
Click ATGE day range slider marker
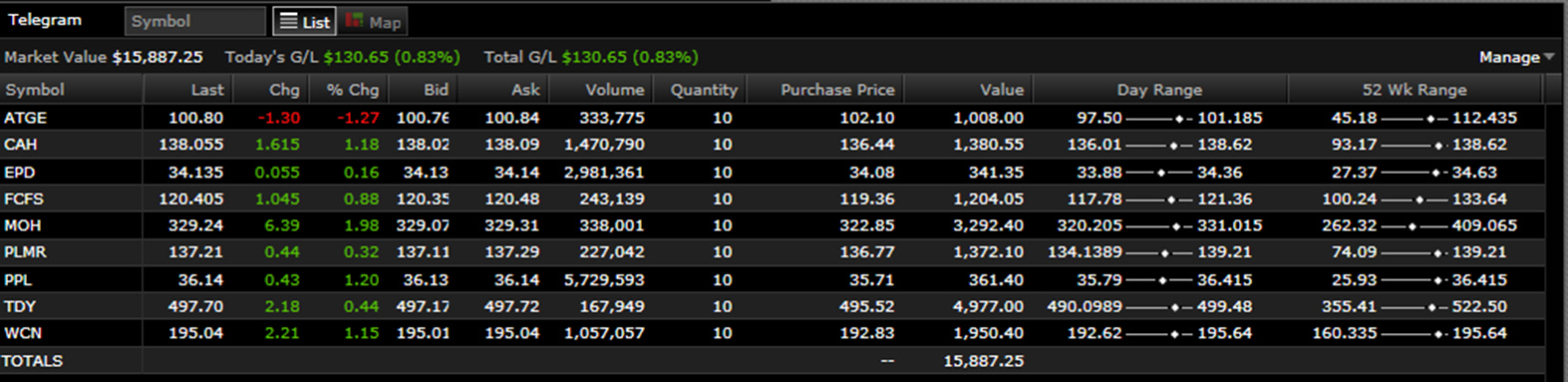(1179, 119)
